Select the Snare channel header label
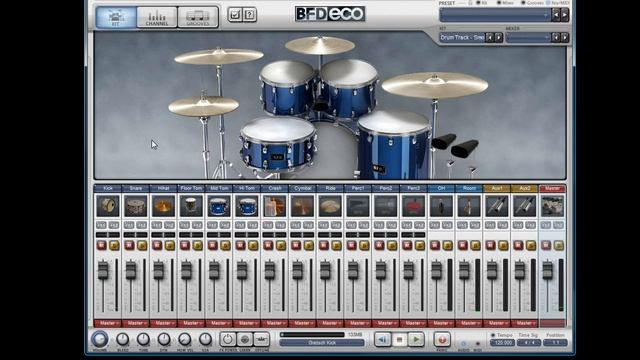 136,188
